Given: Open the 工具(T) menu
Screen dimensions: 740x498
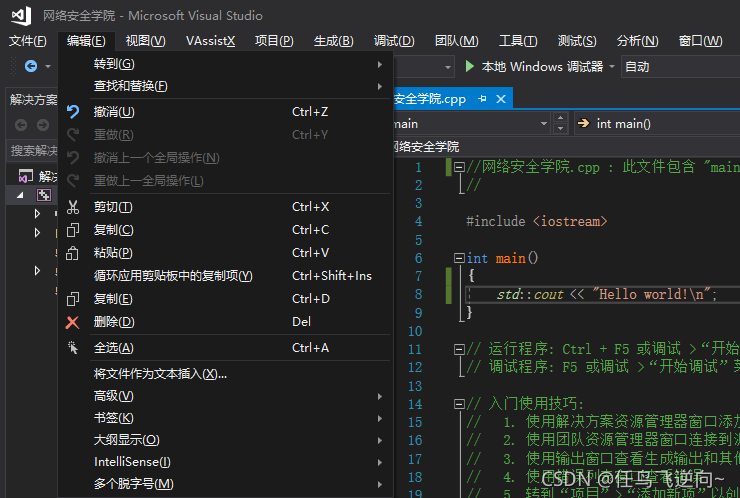Looking at the screenshot, I should click(x=518, y=41).
